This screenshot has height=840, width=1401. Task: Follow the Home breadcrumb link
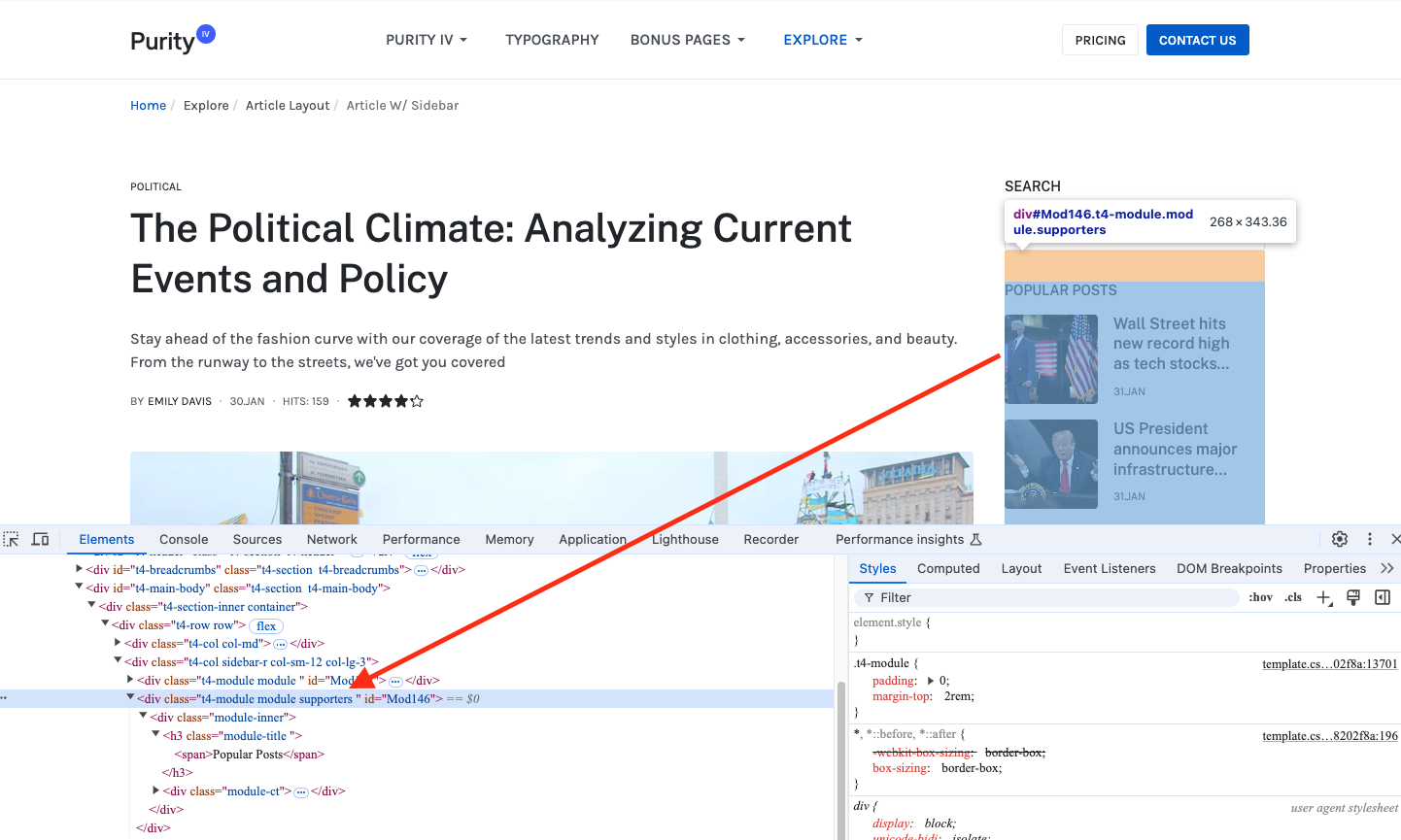[x=148, y=105]
